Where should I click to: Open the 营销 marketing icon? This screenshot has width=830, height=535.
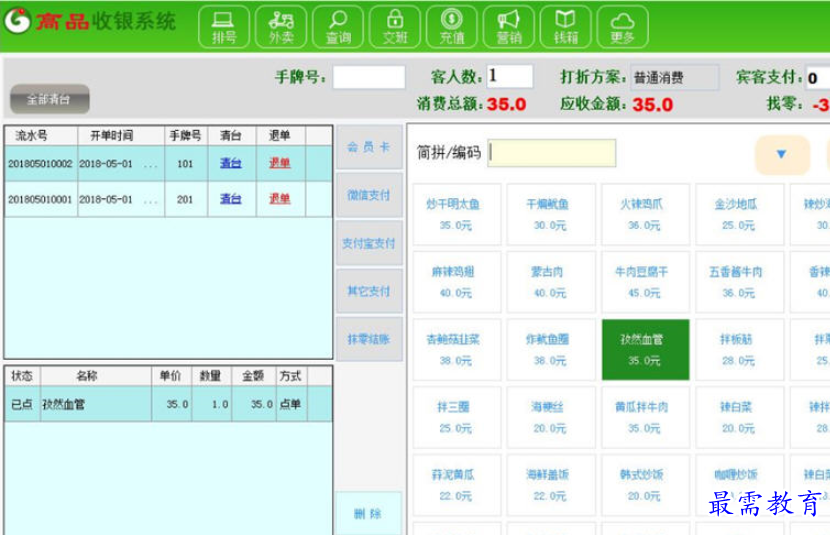pos(509,26)
